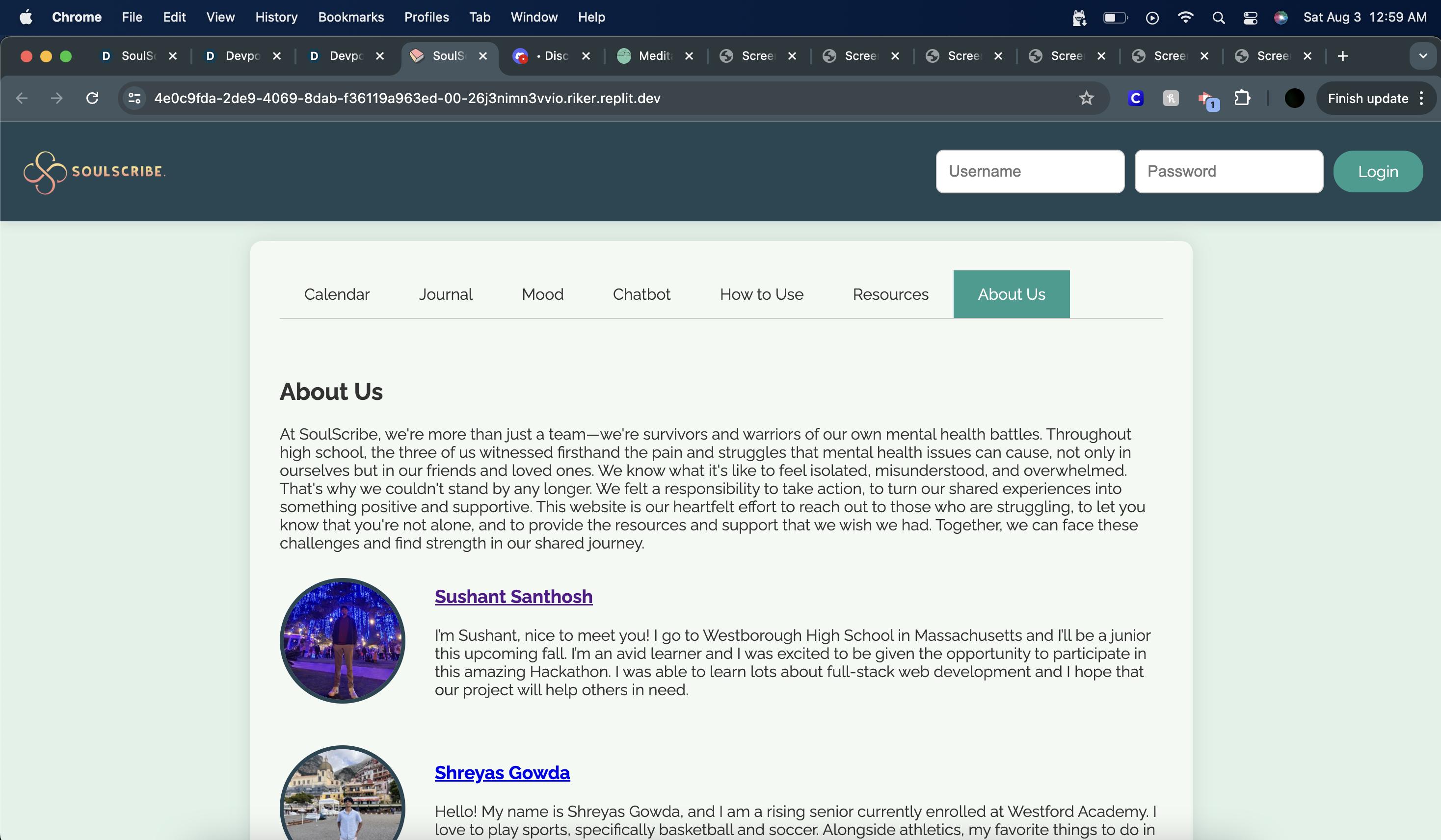Open Sushant Santhosh's profile link
The image size is (1441, 840).
point(513,597)
